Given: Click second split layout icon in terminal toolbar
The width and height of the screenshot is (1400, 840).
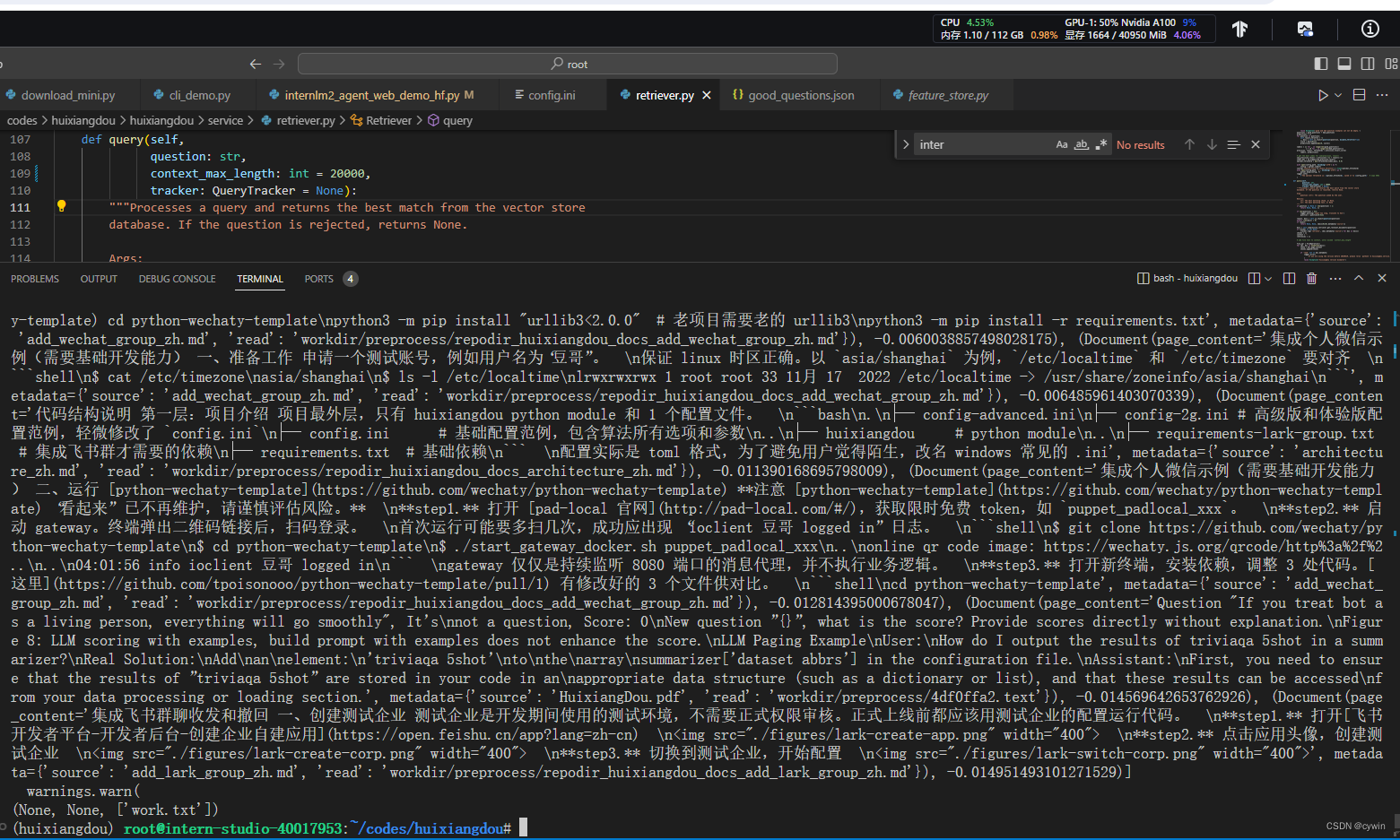Looking at the screenshot, I should pos(1289,279).
